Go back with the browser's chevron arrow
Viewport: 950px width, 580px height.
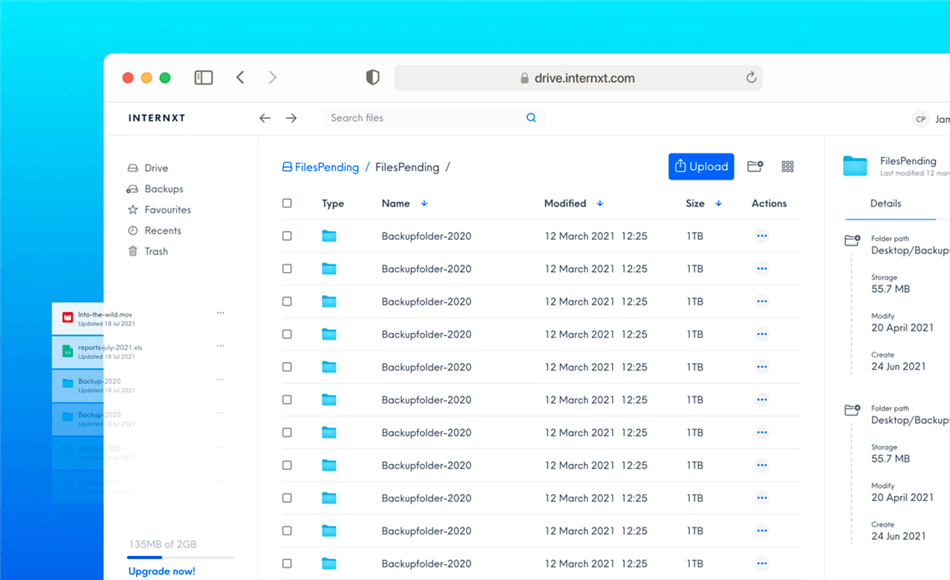coord(241,78)
